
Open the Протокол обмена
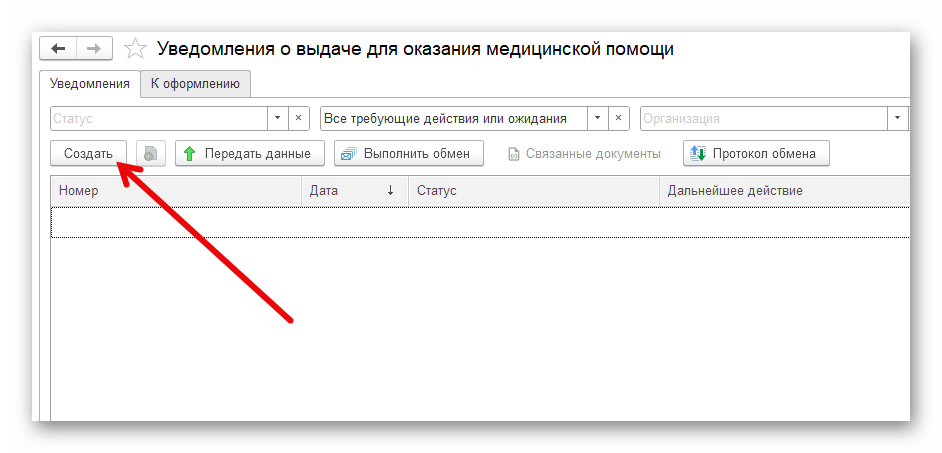pyautogui.click(x=756, y=153)
